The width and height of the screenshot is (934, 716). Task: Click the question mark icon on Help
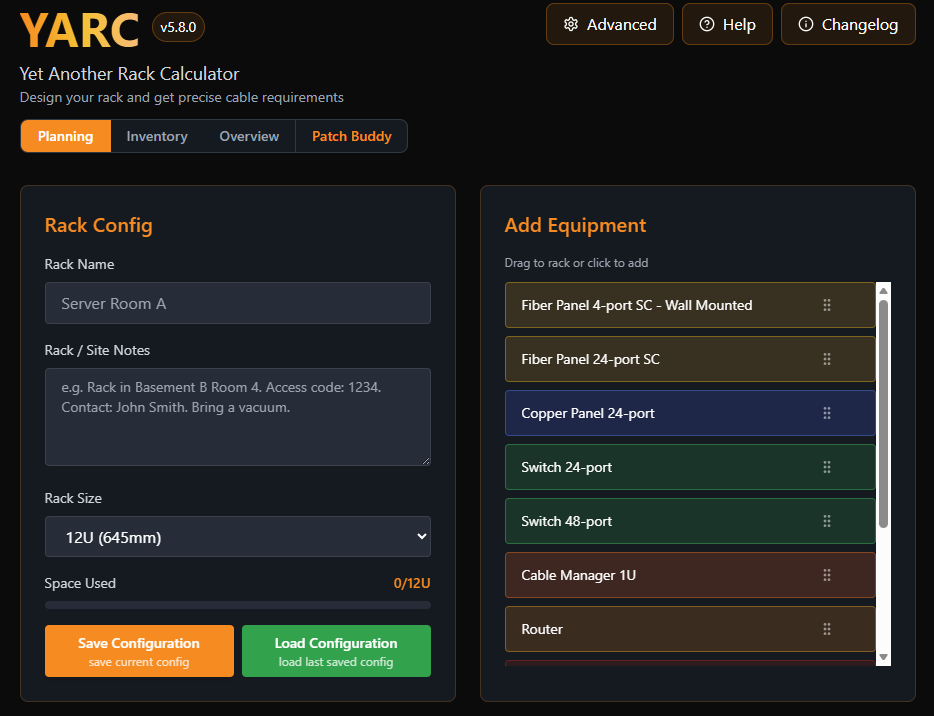tap(707, 24)
